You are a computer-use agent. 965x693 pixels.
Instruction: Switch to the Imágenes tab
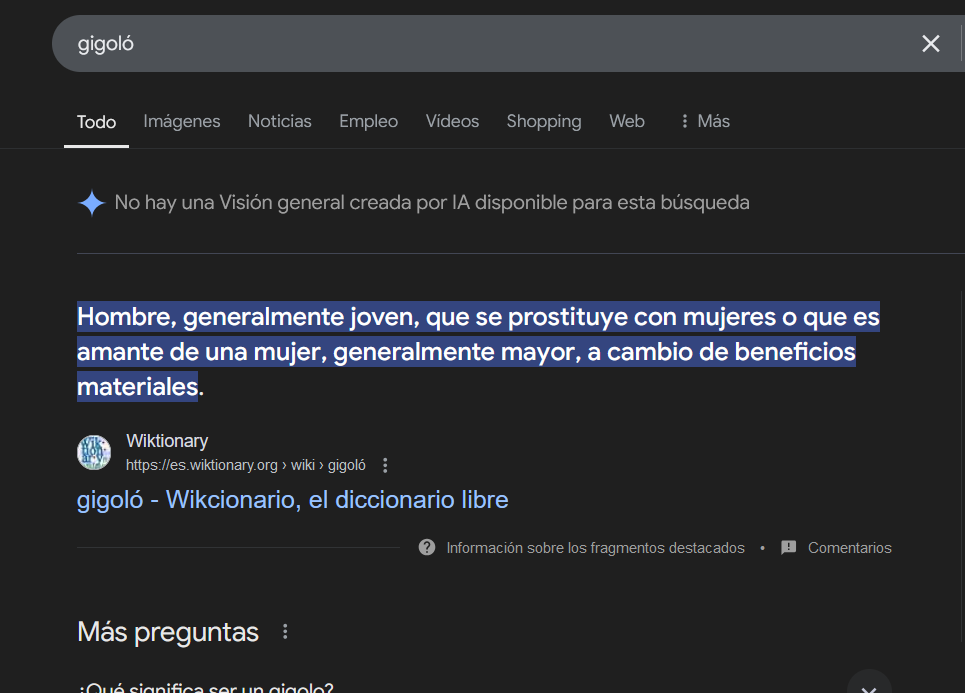tap(182, 121)
